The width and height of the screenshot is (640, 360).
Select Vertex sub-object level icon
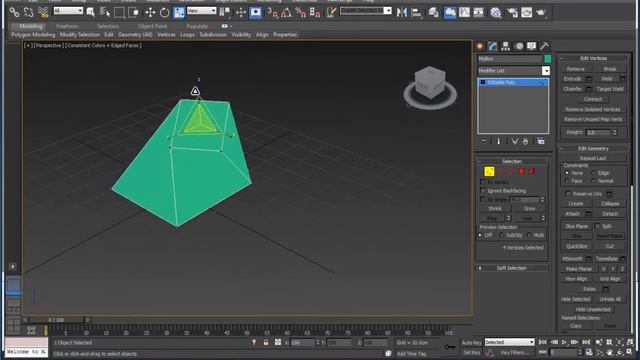click(x=489, y=171)
